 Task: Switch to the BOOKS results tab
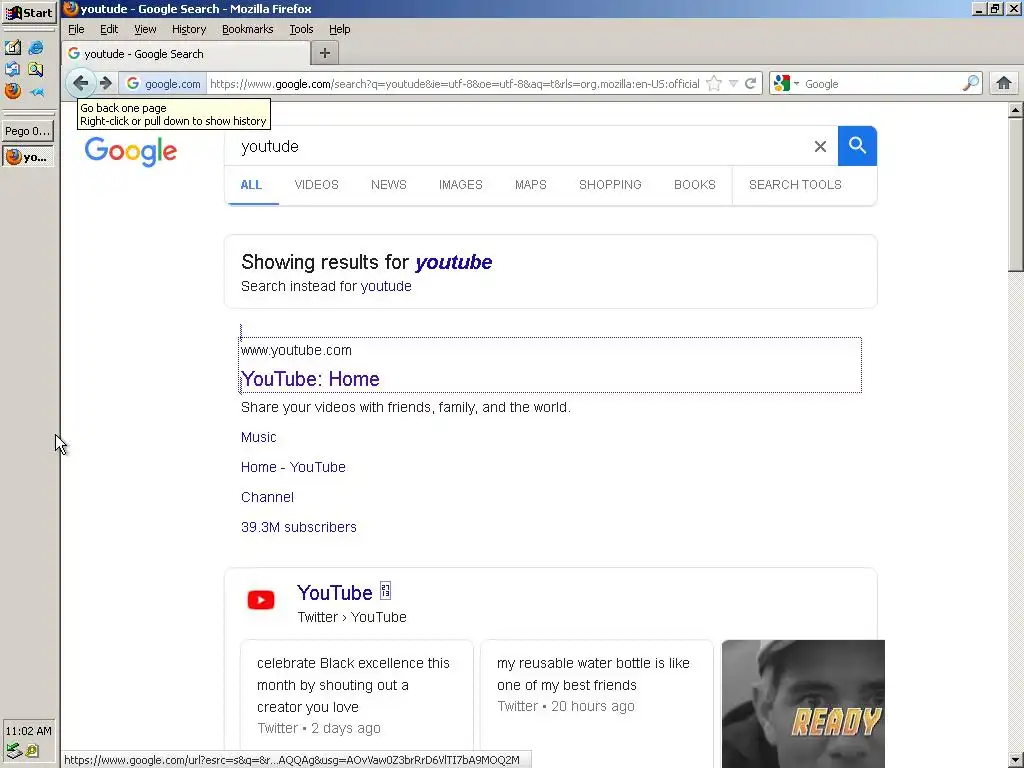click(694, 185)
